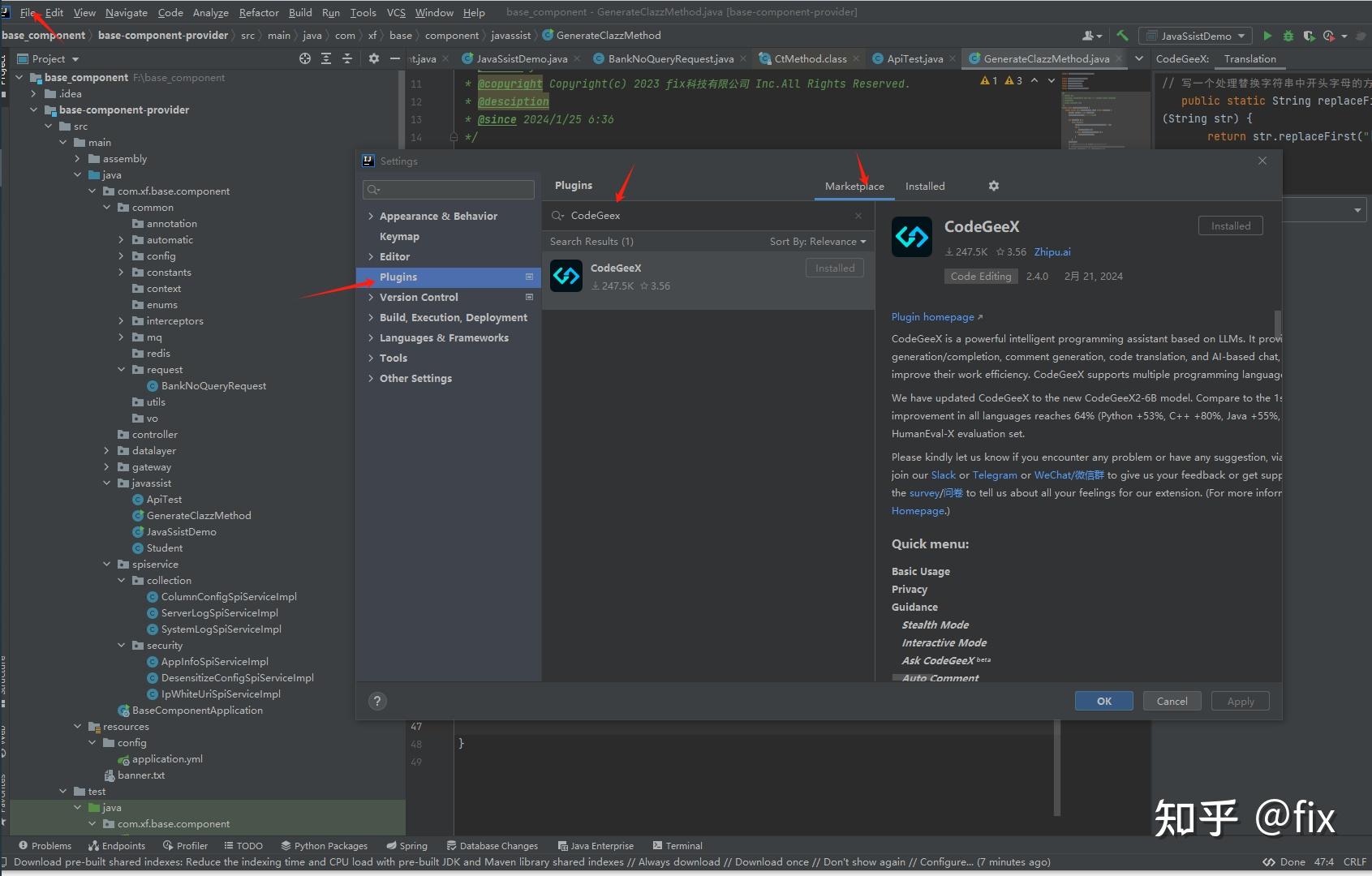Hide the Project panel with minus icon
Screen dimensions: 1372x876
click(395, 58)
